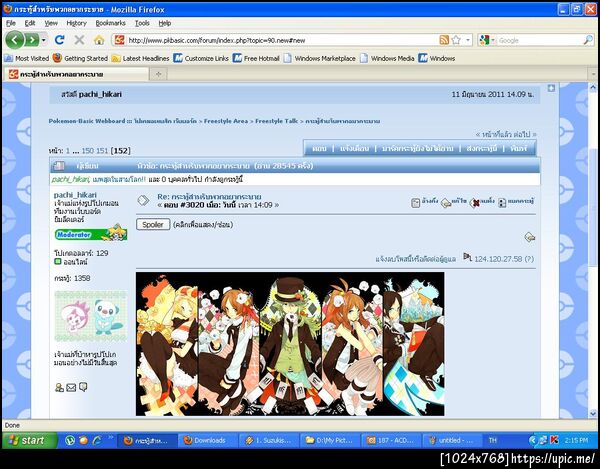This screenshot has width=600, height=469.
Task: Open the Windows Start button
Action: pos(29,440)
